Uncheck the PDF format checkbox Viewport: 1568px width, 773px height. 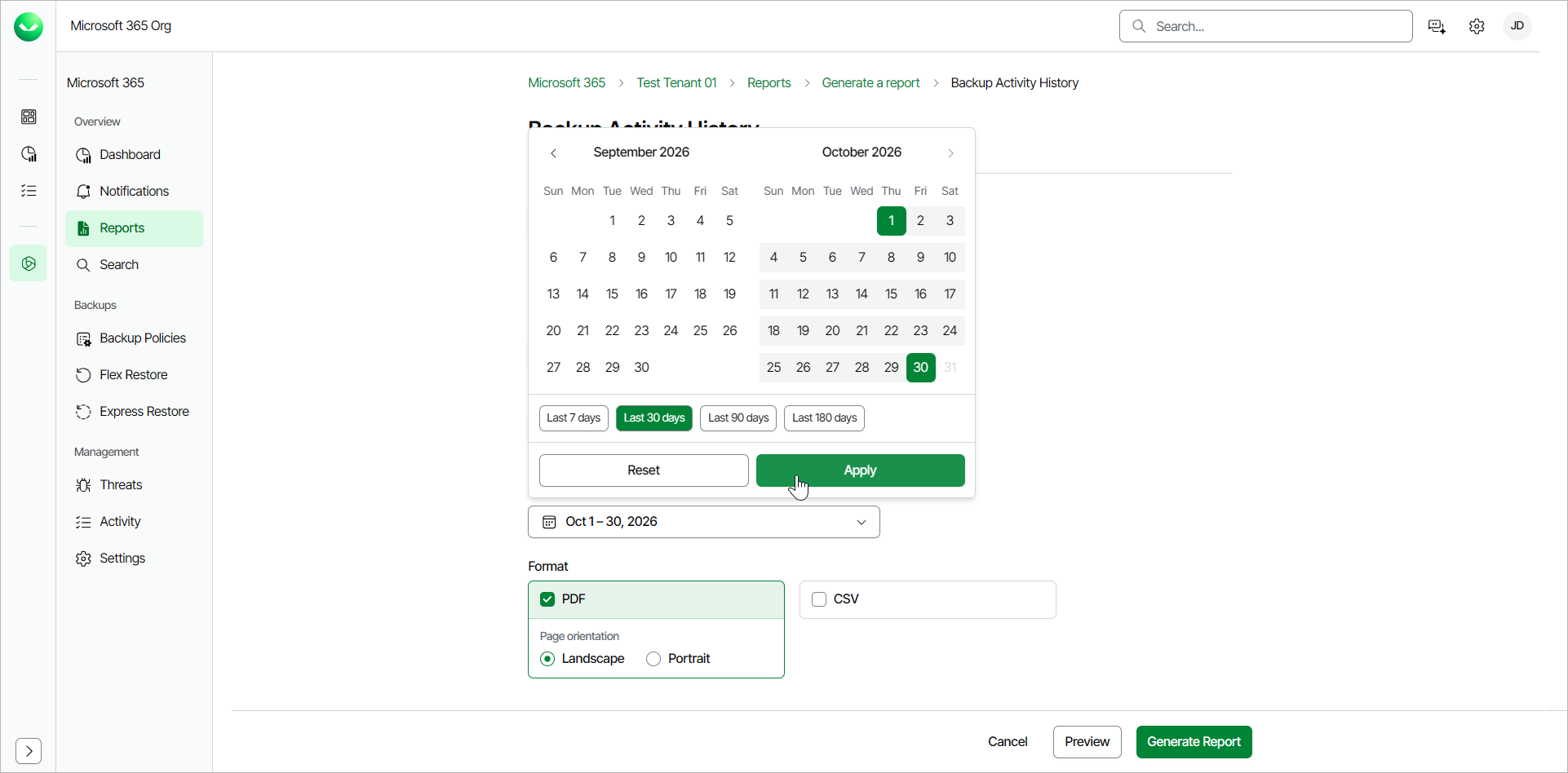(547, 599)
